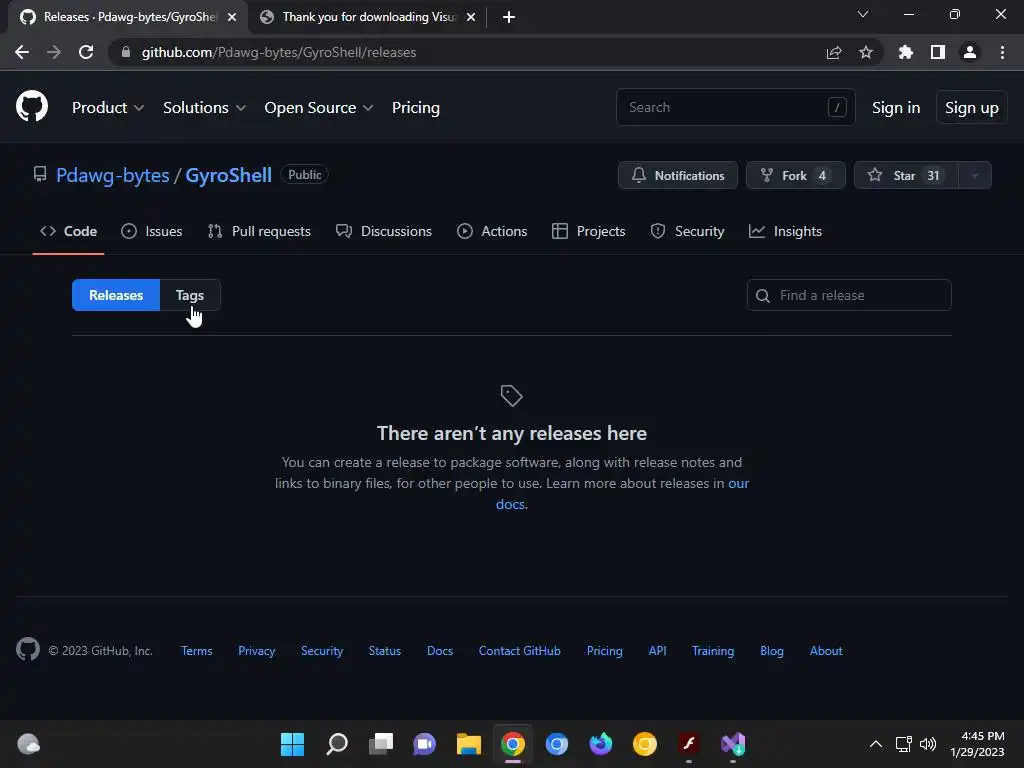The height and width of the screenshot is (768, 1024).
Task: Expand the Solutions dropdown menu
Action: click(204, 108)
